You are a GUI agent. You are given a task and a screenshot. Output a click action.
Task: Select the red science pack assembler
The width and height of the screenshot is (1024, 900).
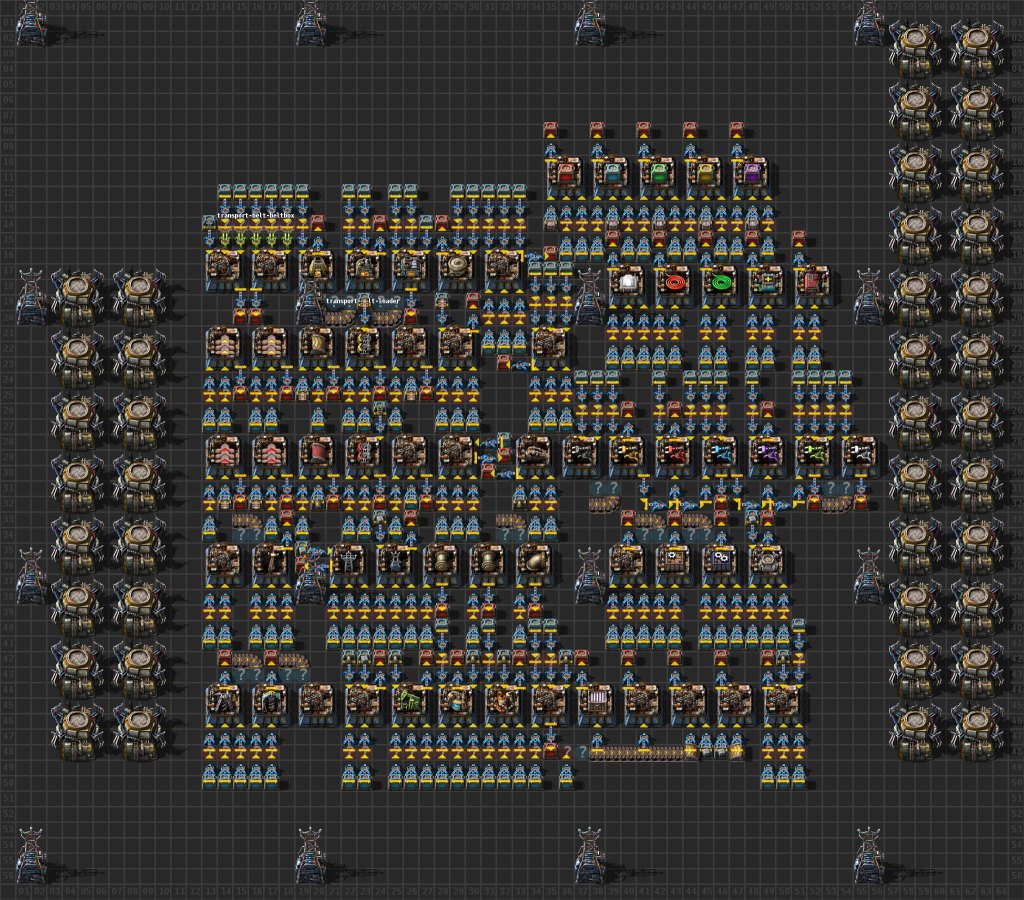(x=565, y=175)
